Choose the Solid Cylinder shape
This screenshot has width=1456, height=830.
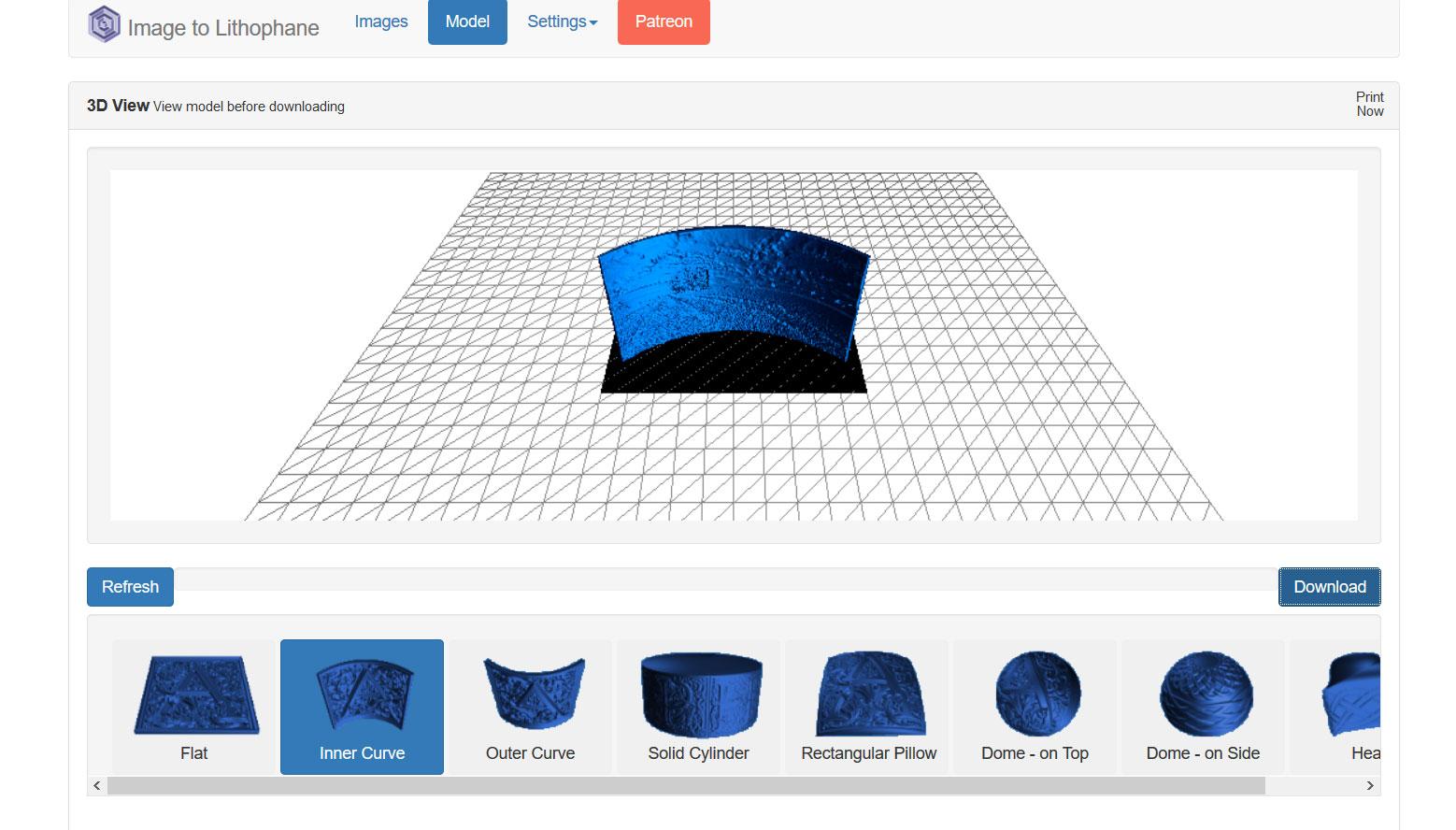click(698, 707)
